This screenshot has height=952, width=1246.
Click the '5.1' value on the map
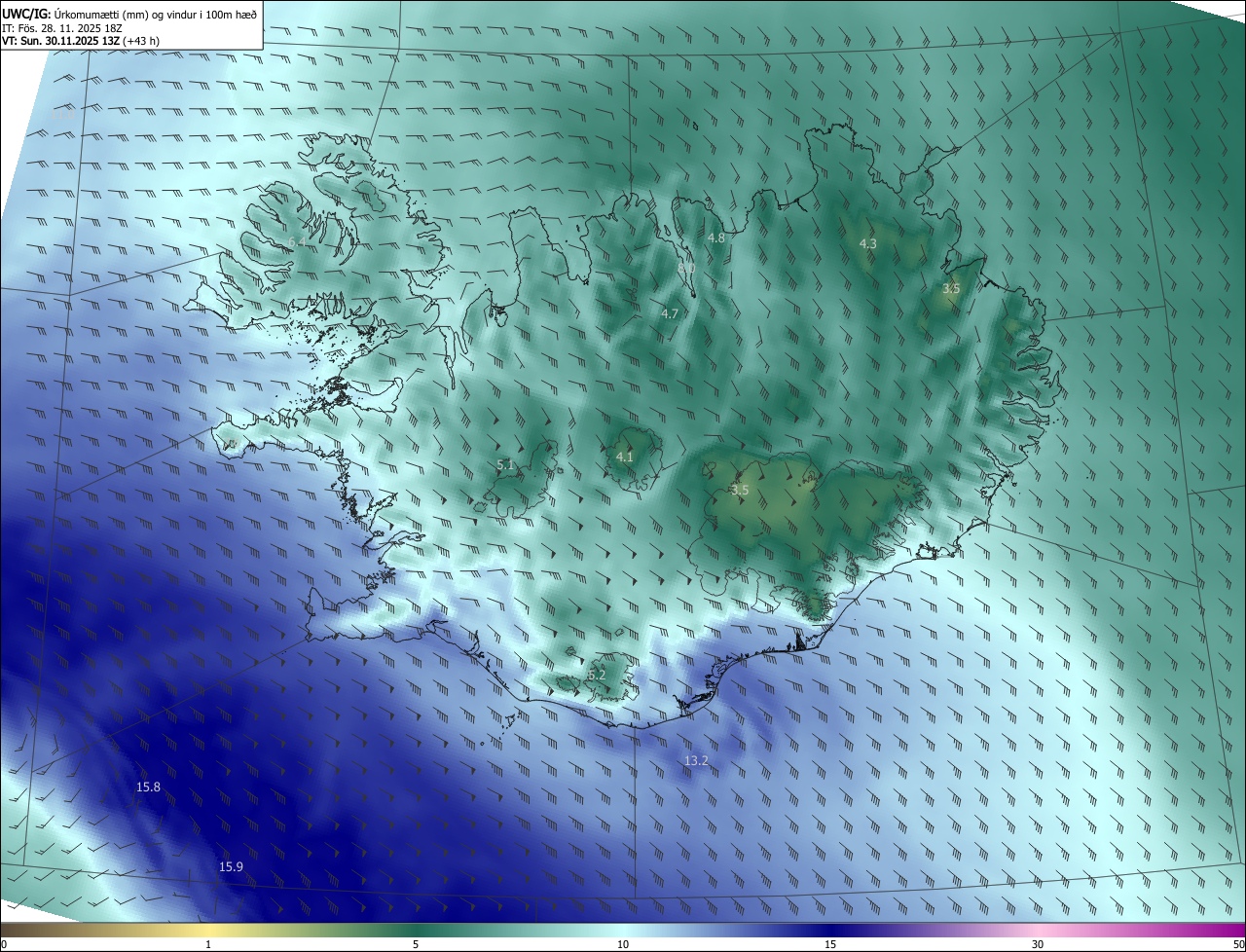(505, 465)
